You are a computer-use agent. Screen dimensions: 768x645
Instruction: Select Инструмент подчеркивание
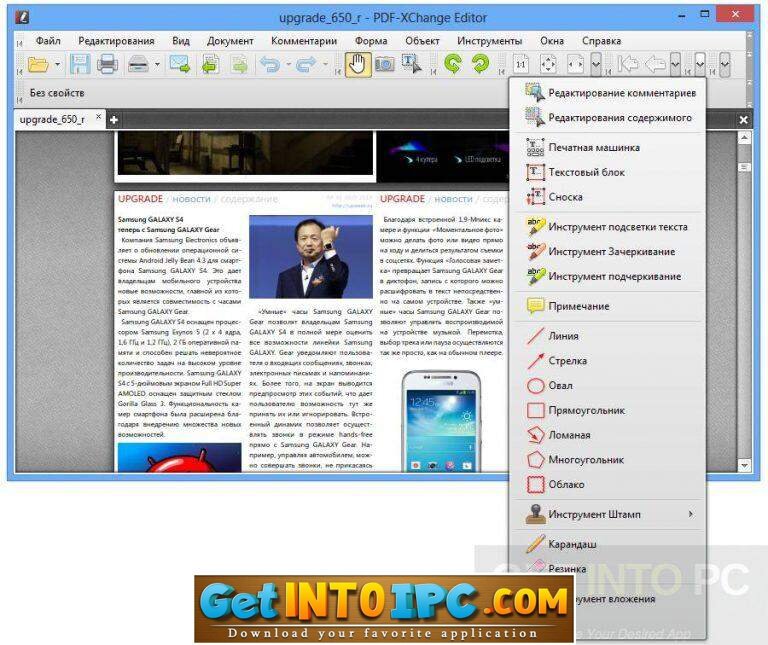point(607,276)
